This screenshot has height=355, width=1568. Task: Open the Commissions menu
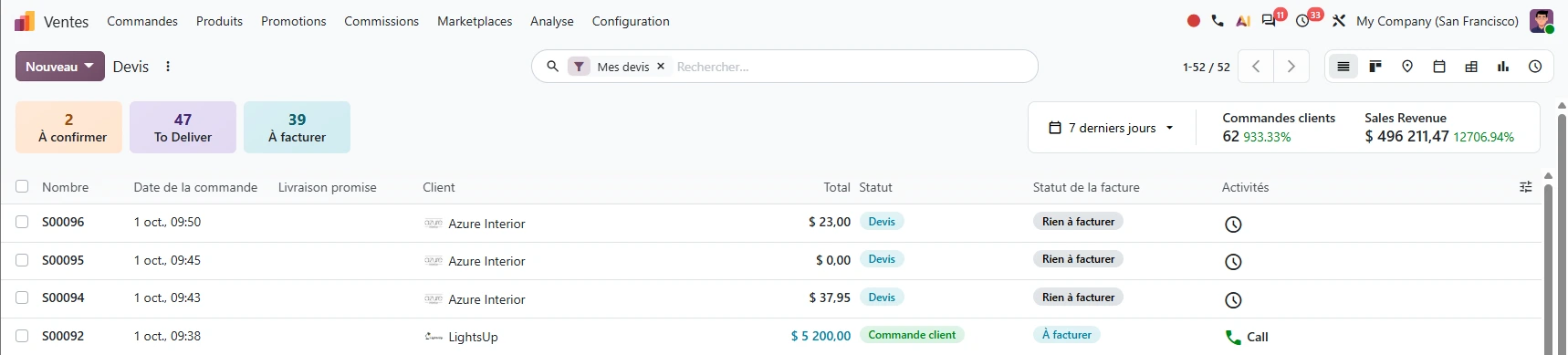pos(382,21)
